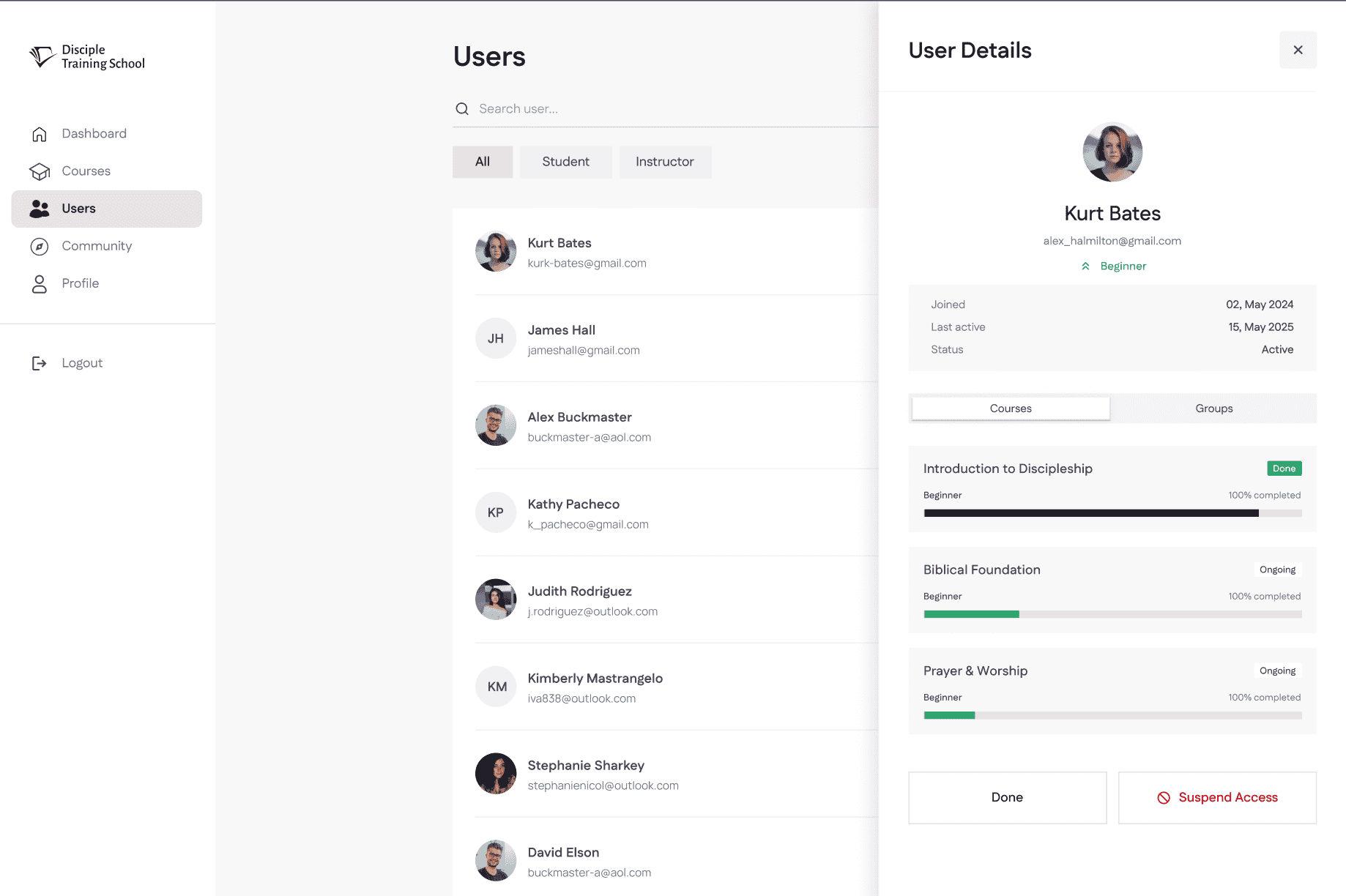This screenshot has height=896, width=1346.
Task: Click Stephanie Sharkey's avatar photo
Action: pyautogui.click(x=496, y=774)
